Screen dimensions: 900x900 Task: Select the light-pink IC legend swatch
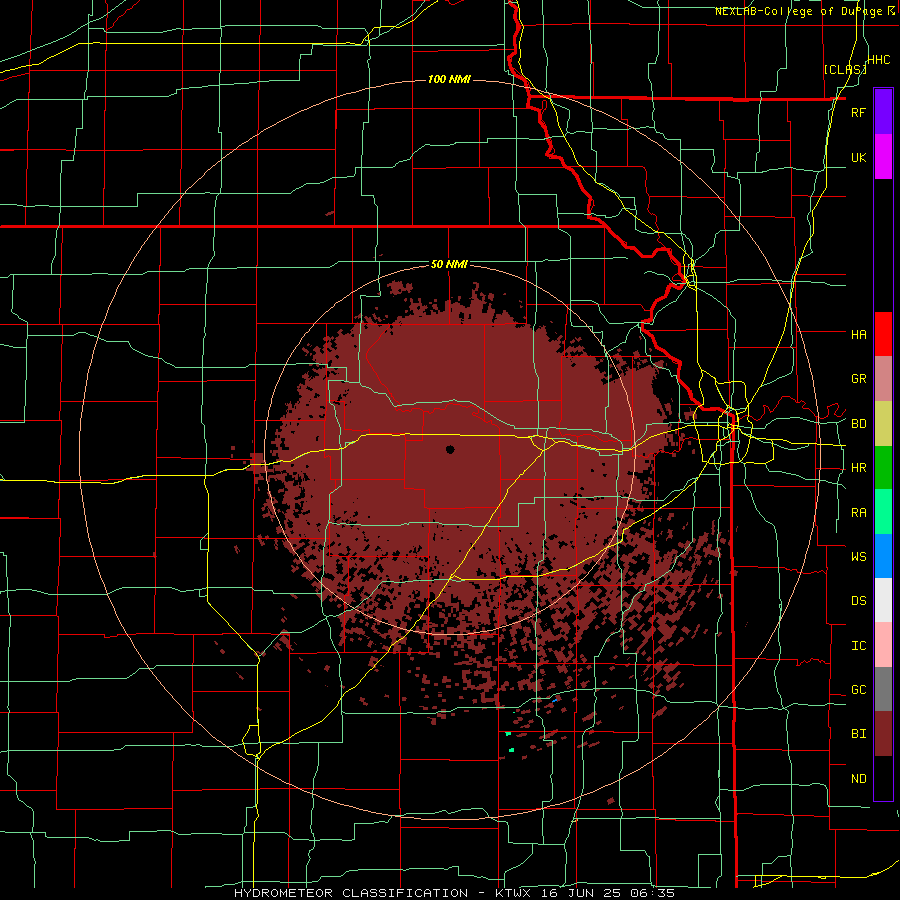tap(883, 645)
